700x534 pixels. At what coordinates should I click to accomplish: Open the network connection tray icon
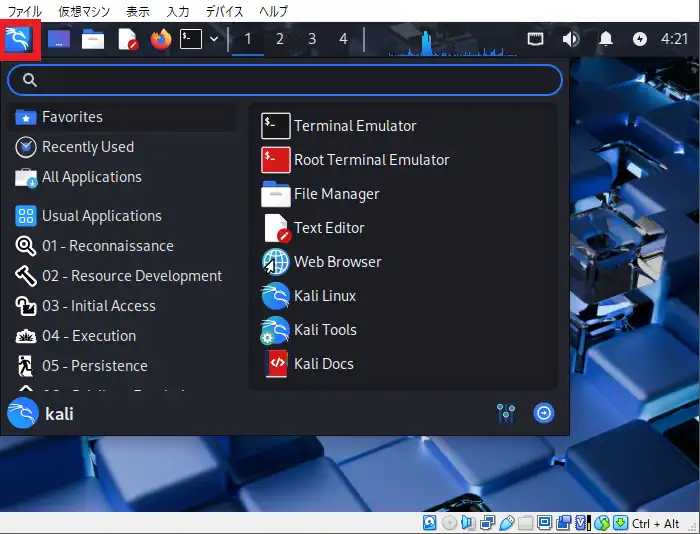click(535, 39)
